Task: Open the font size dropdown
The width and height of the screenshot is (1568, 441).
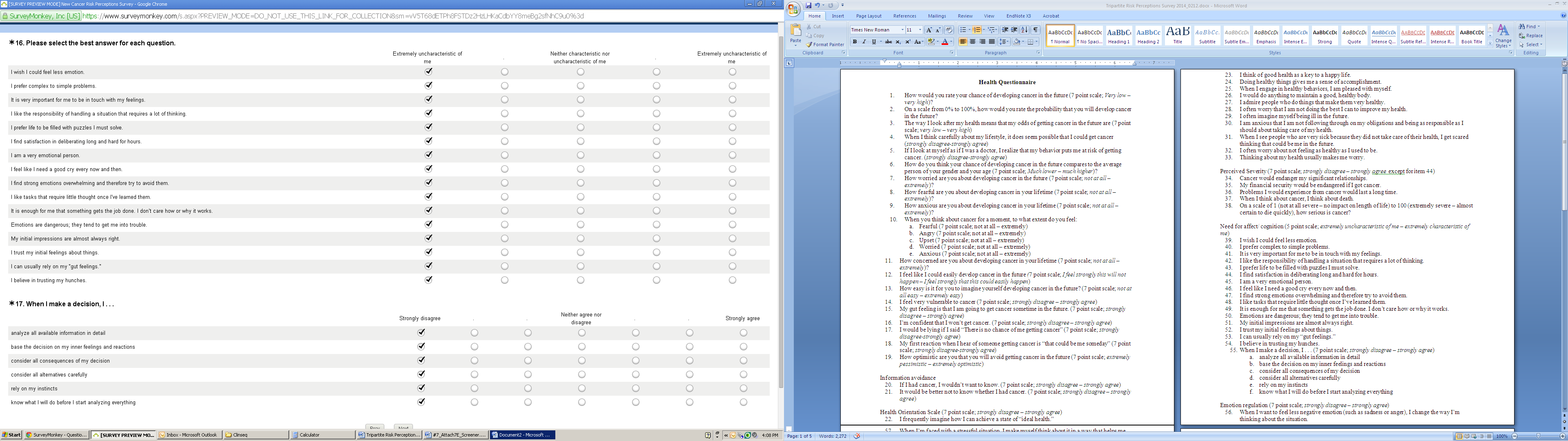Action: pos(920,30)
